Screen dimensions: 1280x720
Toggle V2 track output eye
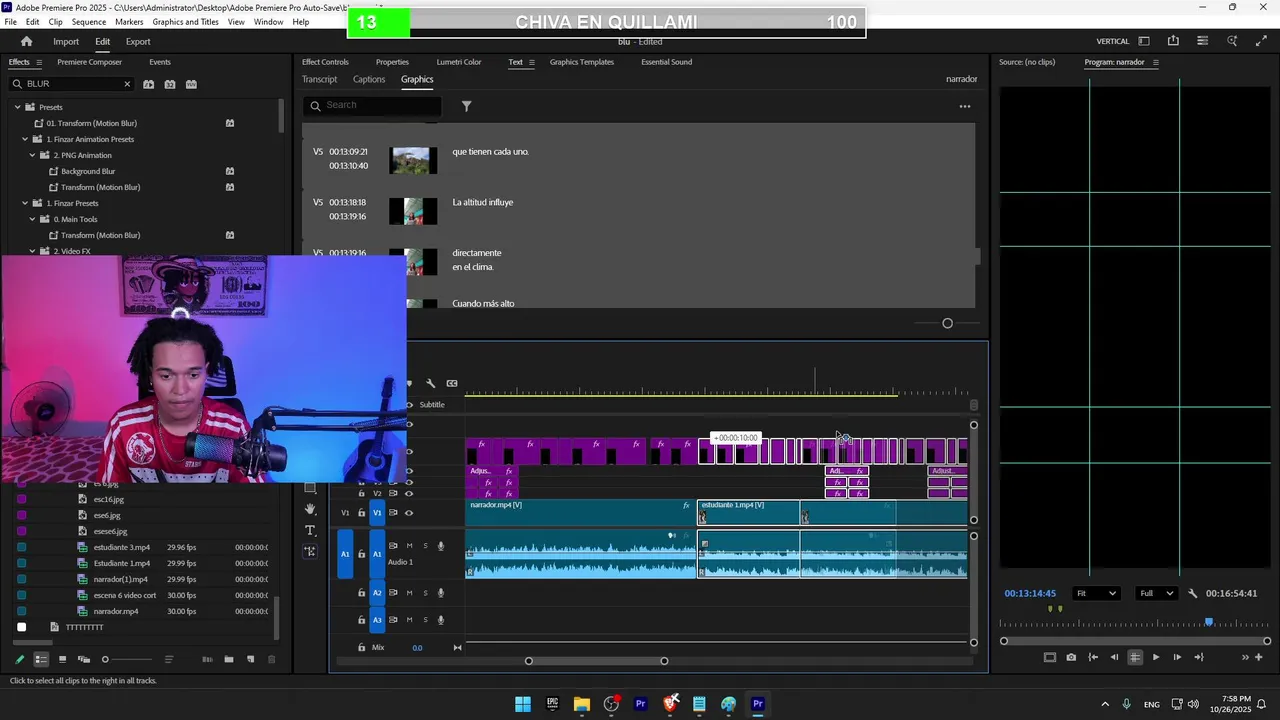click(408, 493)
